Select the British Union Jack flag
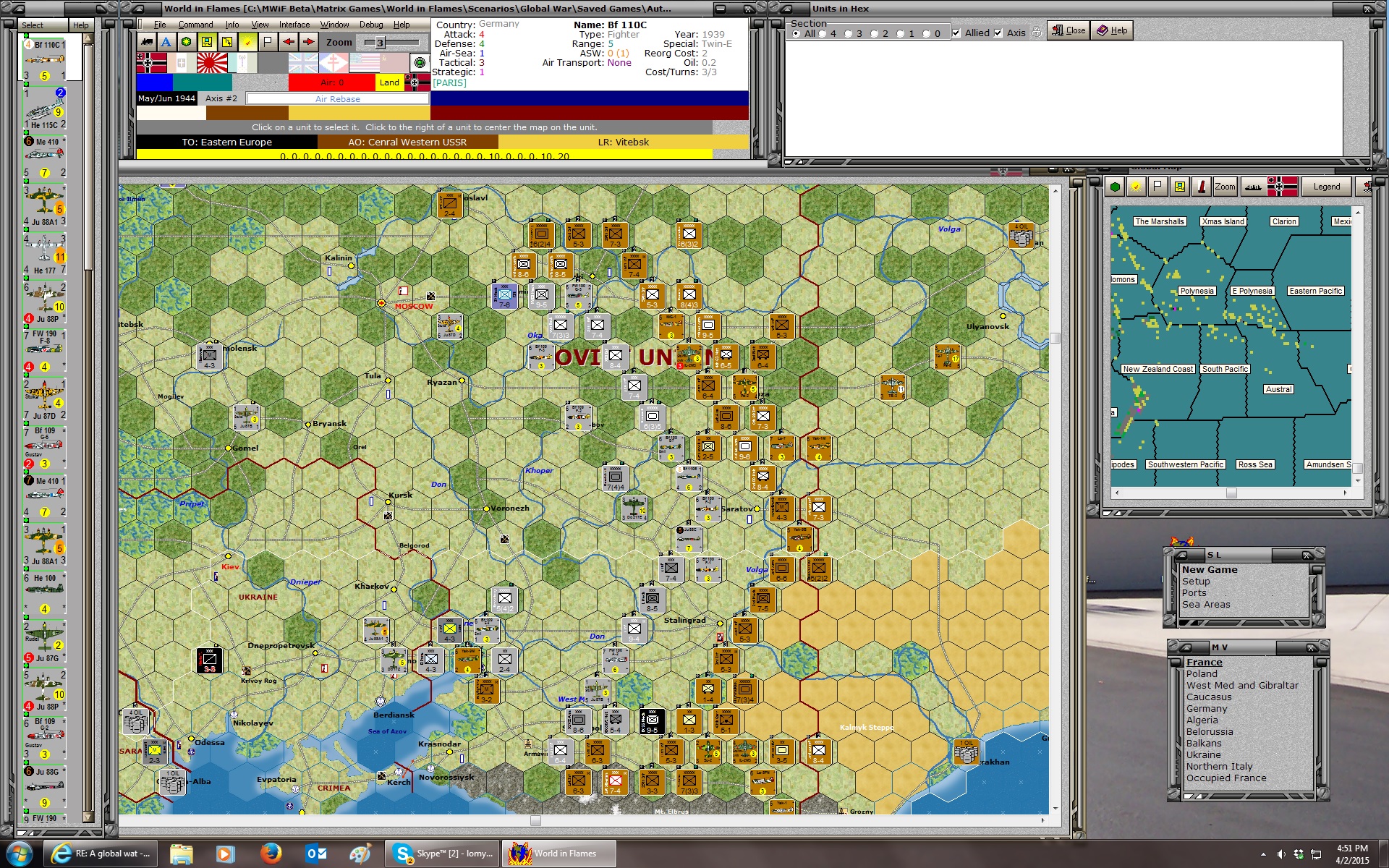 [x=303, y=64]
